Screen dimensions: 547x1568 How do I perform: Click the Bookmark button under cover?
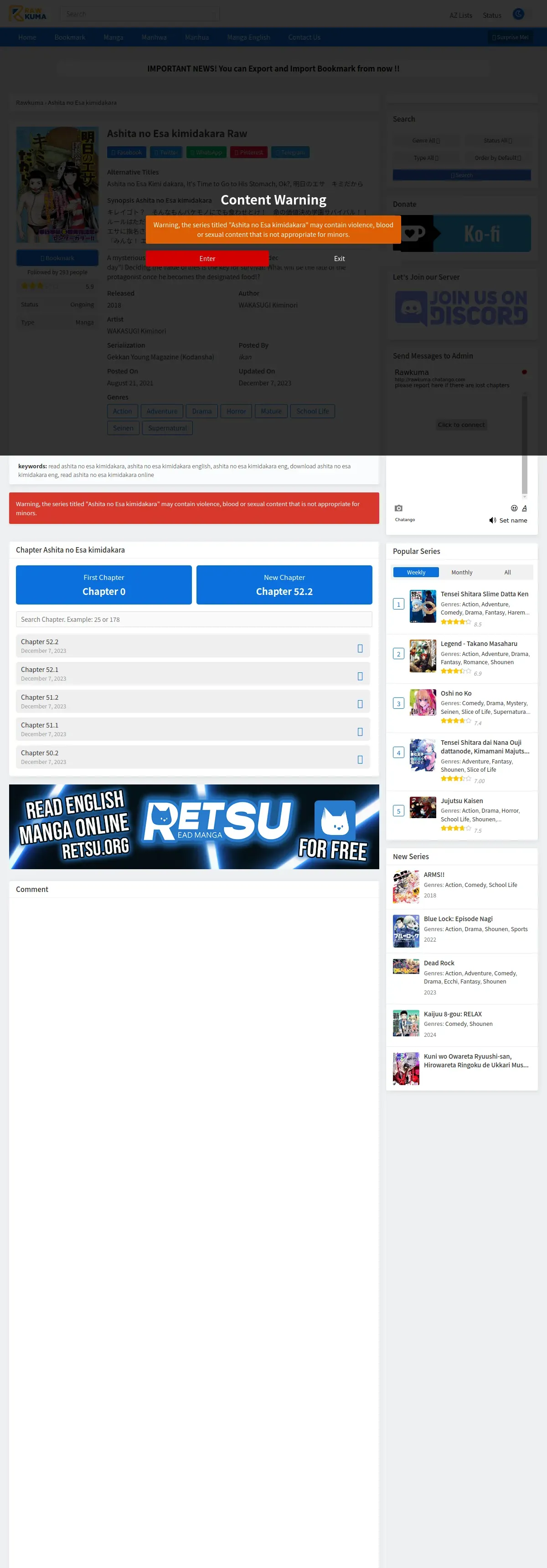(x=57, y=258)
